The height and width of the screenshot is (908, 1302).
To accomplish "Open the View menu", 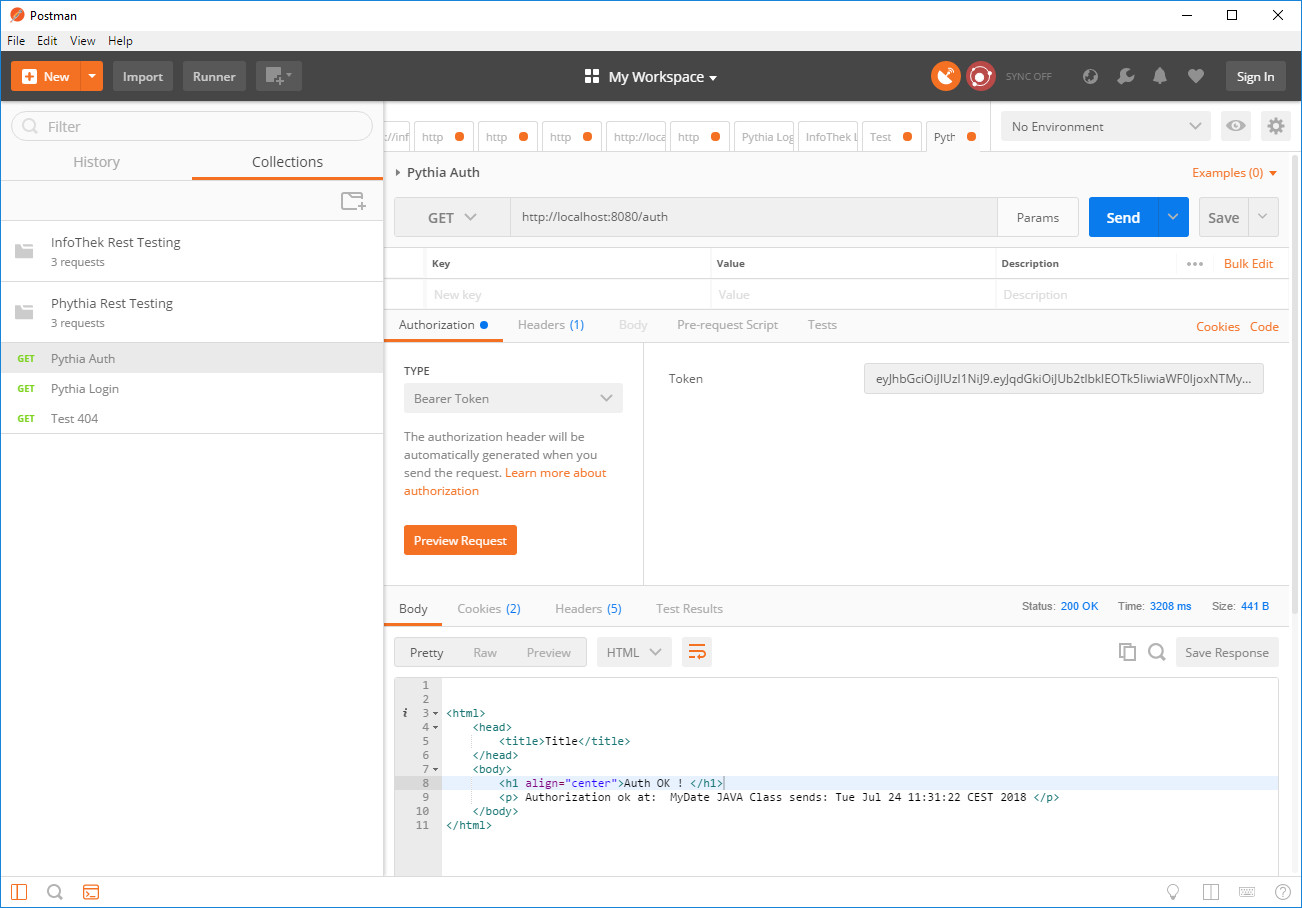I will coord(83,41).
